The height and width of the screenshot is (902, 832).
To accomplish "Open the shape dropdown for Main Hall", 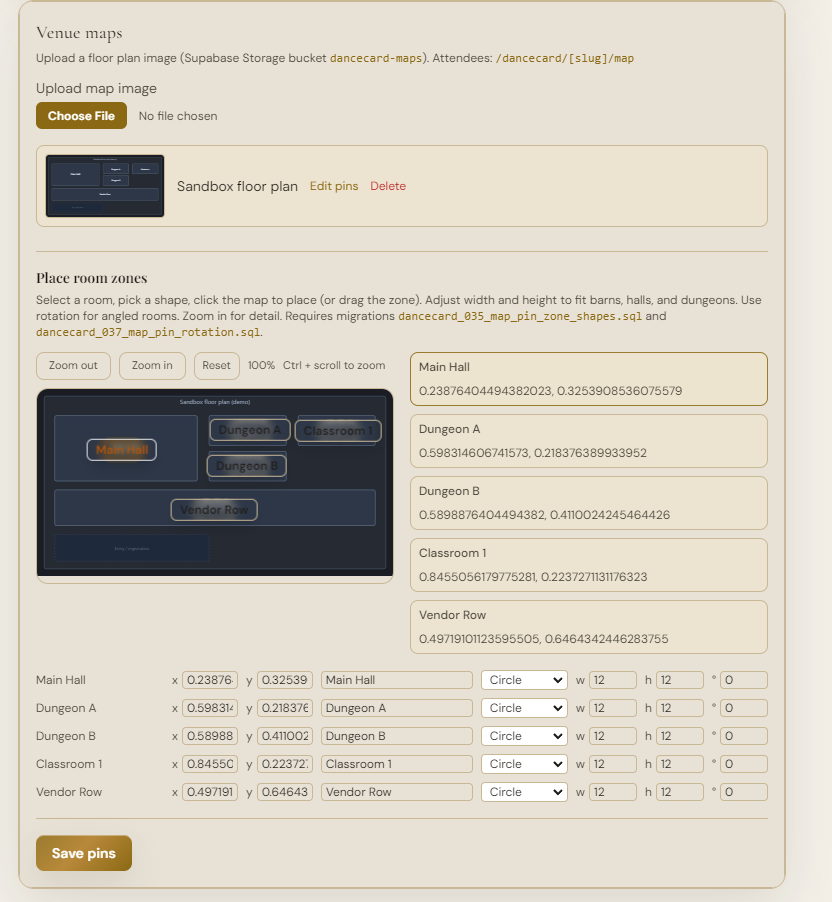I will (x=524, y=680).
